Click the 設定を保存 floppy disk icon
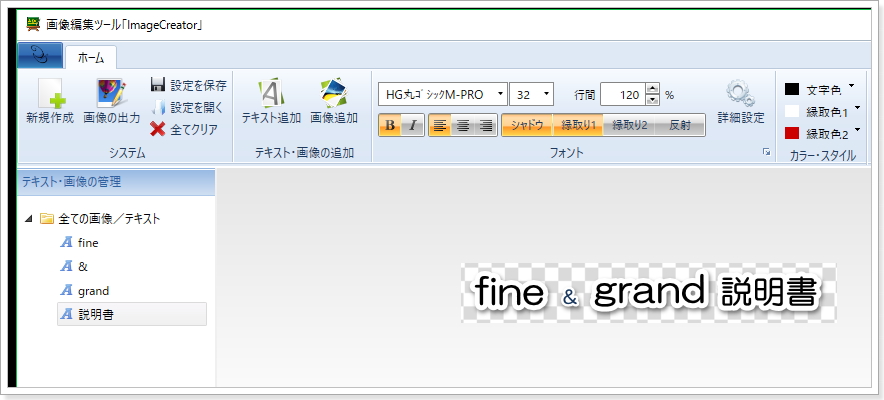 click(x=158, y=85)
